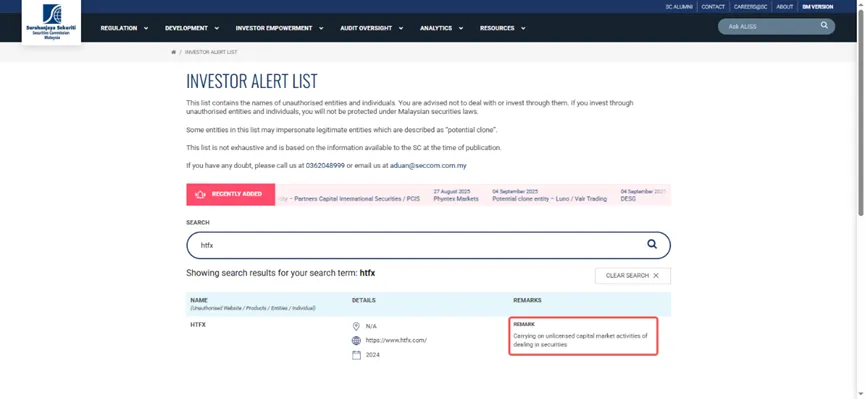Screen dimensions: 865x399
Task: Open the Careers@SC link
Action: click(750, 7)
